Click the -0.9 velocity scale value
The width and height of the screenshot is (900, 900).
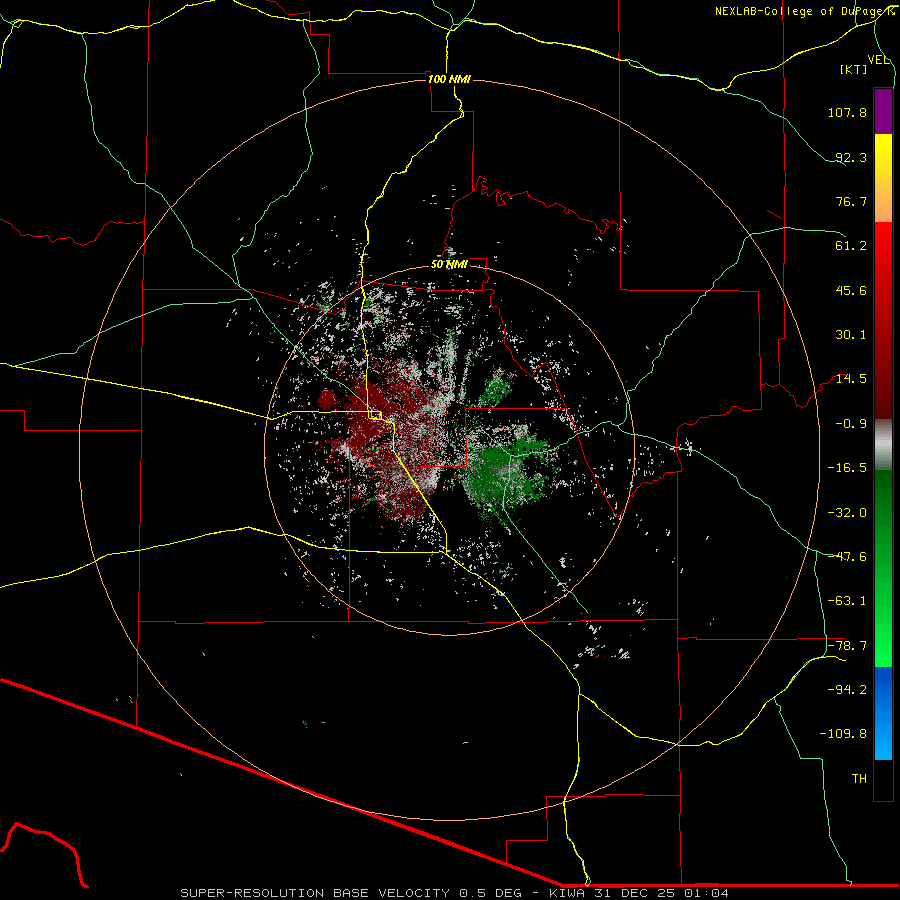click(851, 424)
